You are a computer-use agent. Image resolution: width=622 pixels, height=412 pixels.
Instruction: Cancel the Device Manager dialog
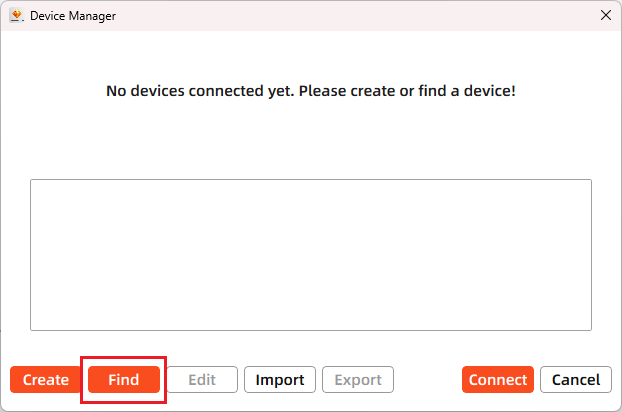[576, 380]
